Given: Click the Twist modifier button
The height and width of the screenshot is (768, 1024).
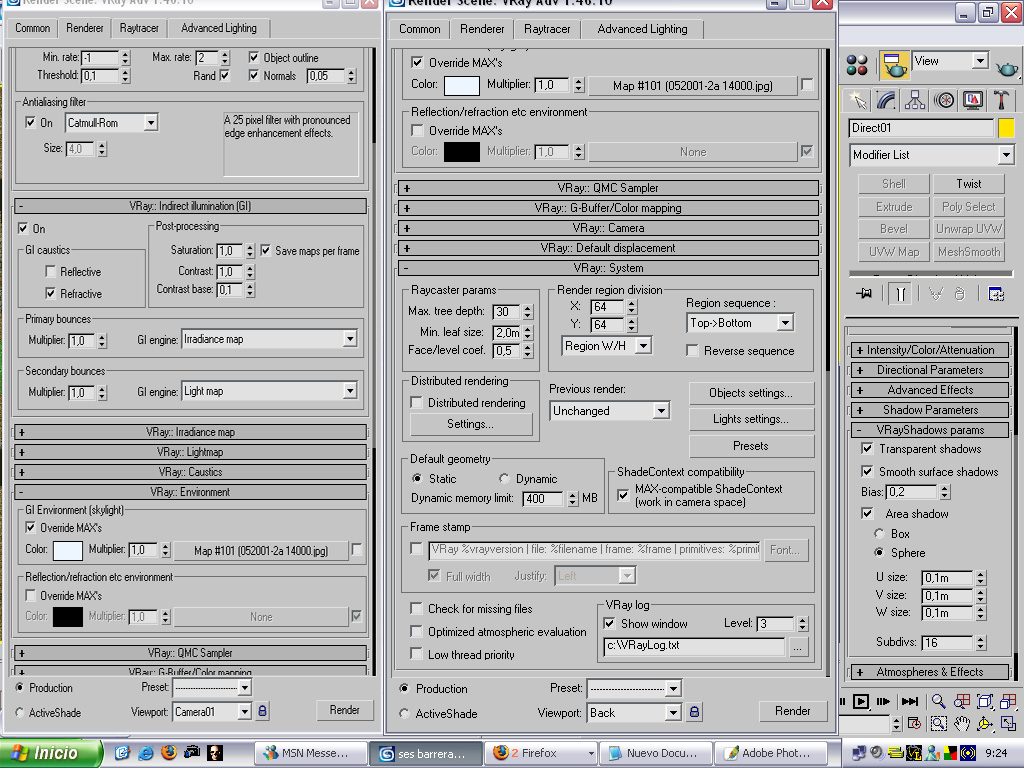Looking at the screenshot, I should [968, 184].
